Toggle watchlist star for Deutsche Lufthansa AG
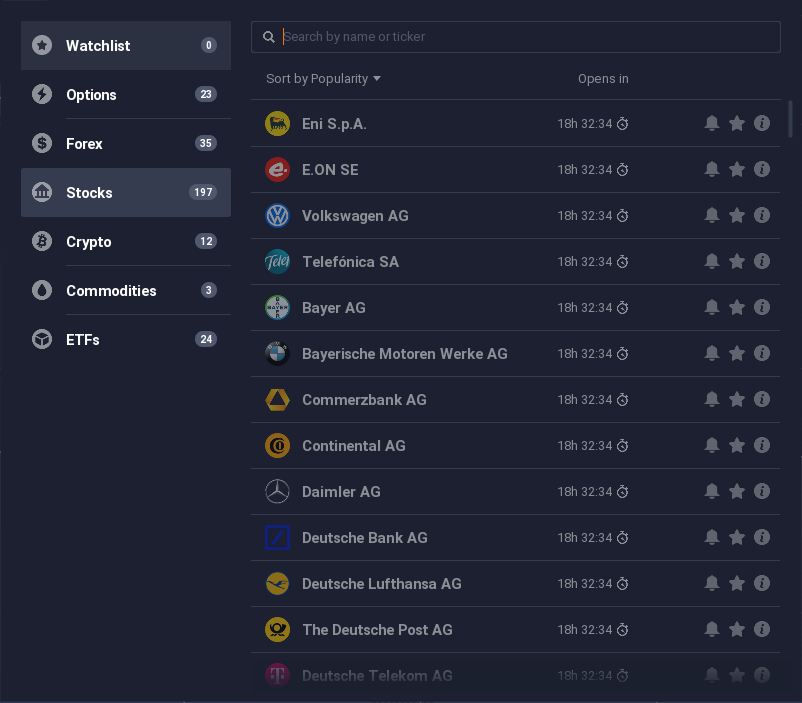 pyautogui.click(x=737, y=583)
